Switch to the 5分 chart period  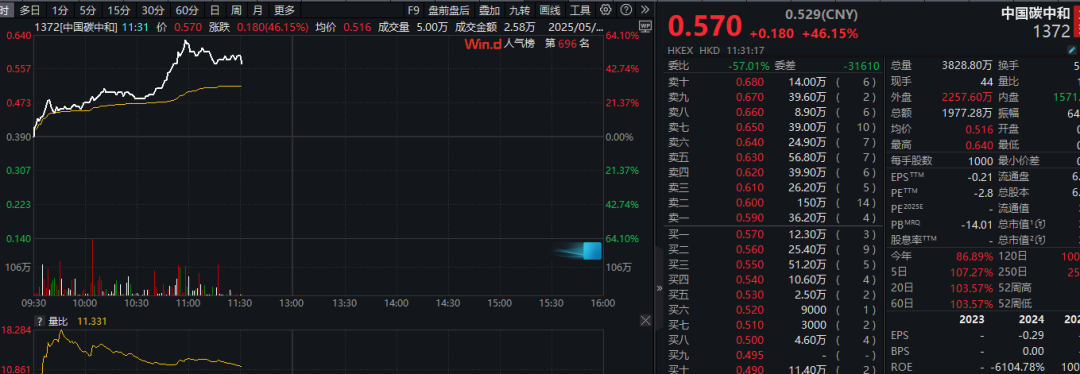coord(87,10)
